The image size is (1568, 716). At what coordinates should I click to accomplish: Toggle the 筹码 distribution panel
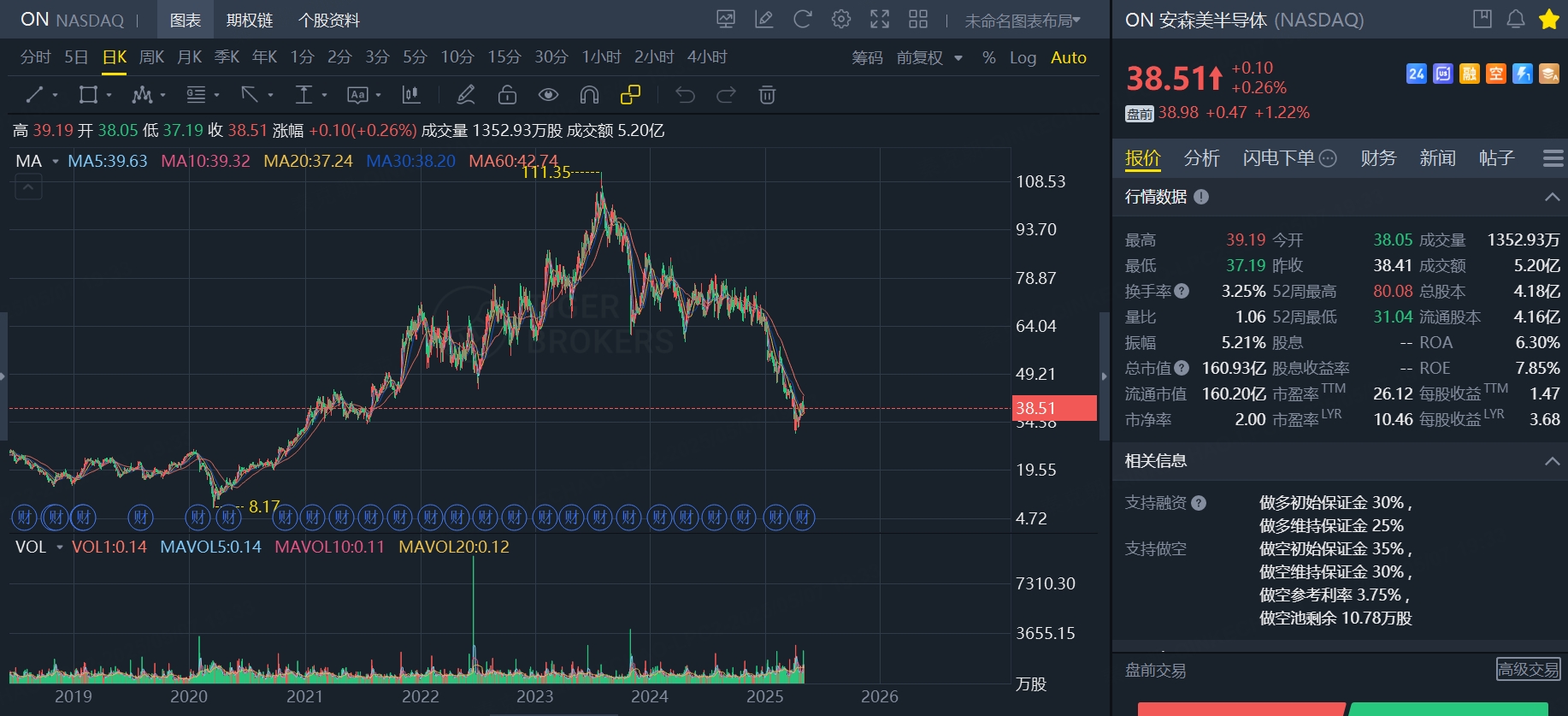tap(867, 57)
